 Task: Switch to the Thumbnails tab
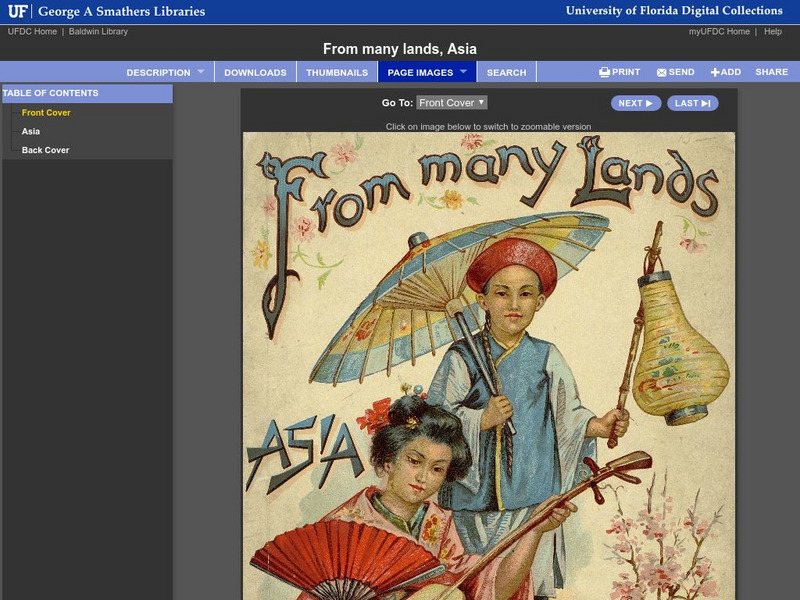pos(337,72)
